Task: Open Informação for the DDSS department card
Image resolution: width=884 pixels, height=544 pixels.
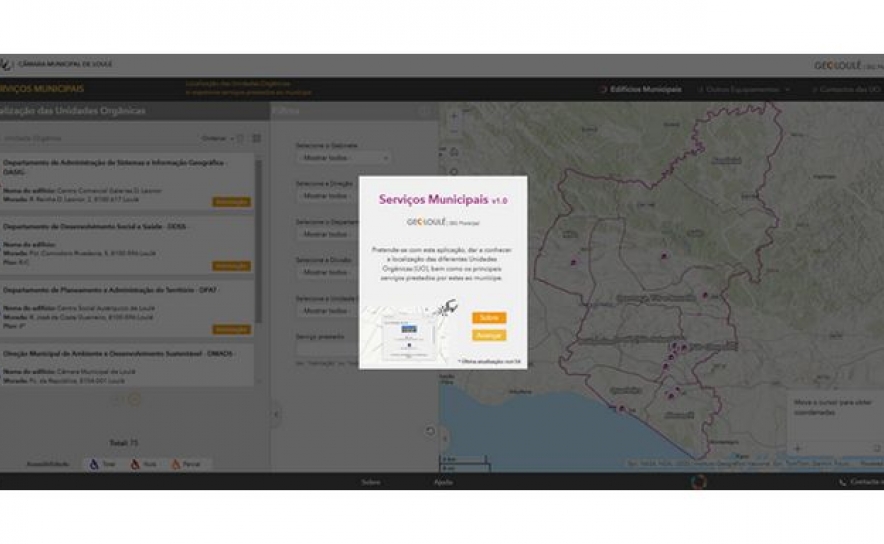Action: (232, 266)
